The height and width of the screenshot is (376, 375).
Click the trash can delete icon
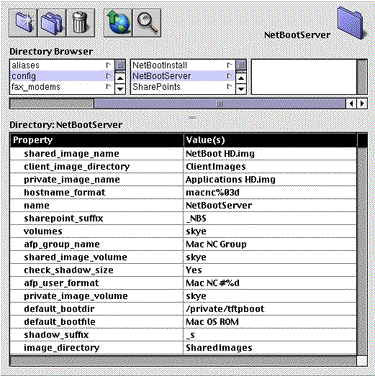80,23
